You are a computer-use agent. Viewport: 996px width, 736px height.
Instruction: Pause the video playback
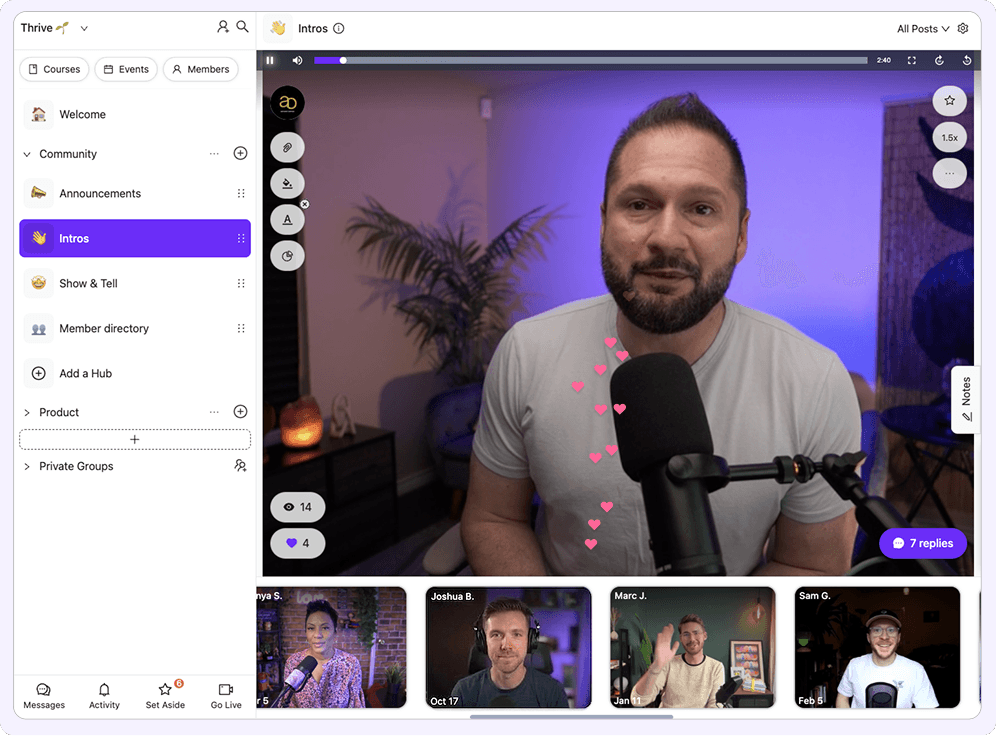point(270,60)
